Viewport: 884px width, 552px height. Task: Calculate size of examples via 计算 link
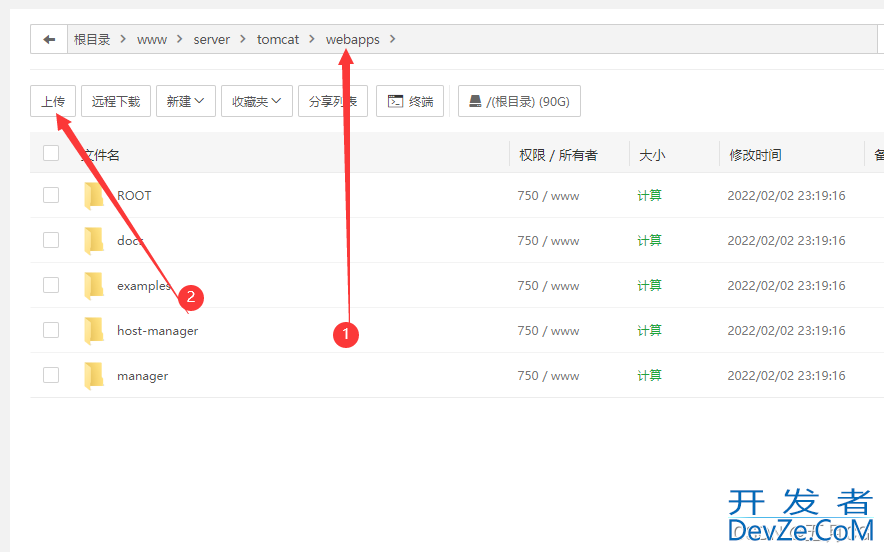[x=649, y=286]
